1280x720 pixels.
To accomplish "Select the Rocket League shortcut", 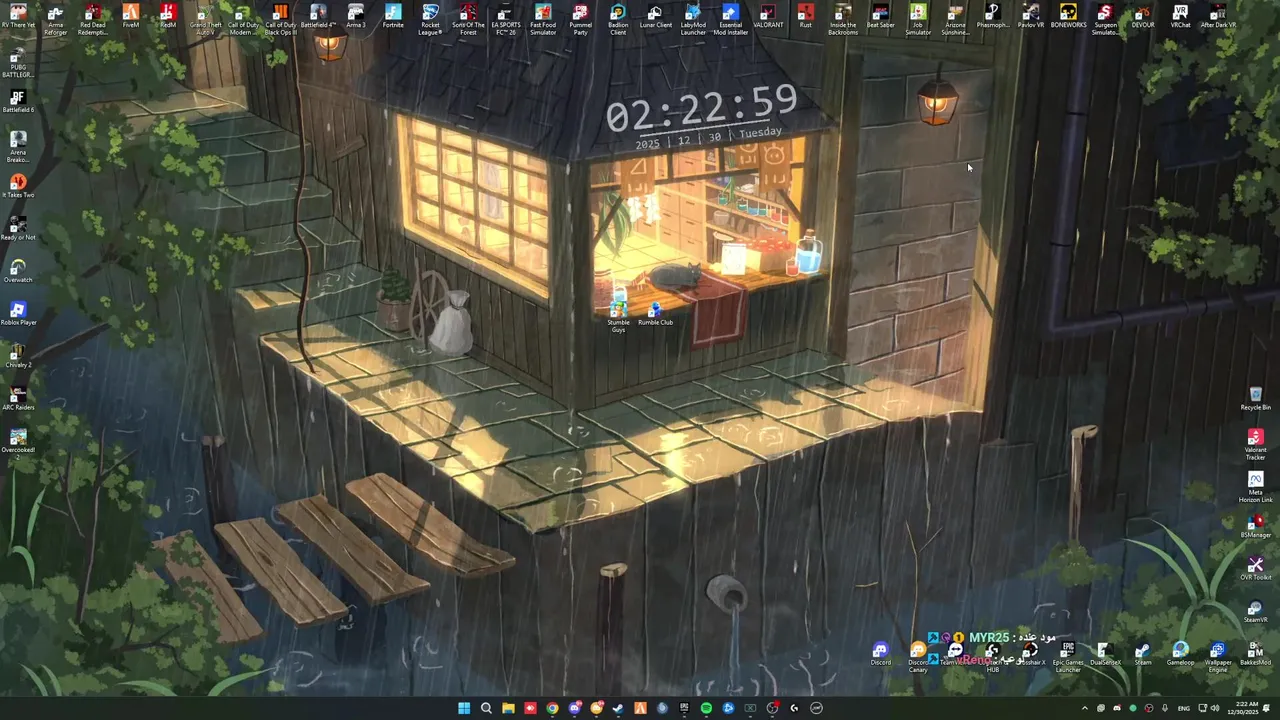I will tap(430, 19).
